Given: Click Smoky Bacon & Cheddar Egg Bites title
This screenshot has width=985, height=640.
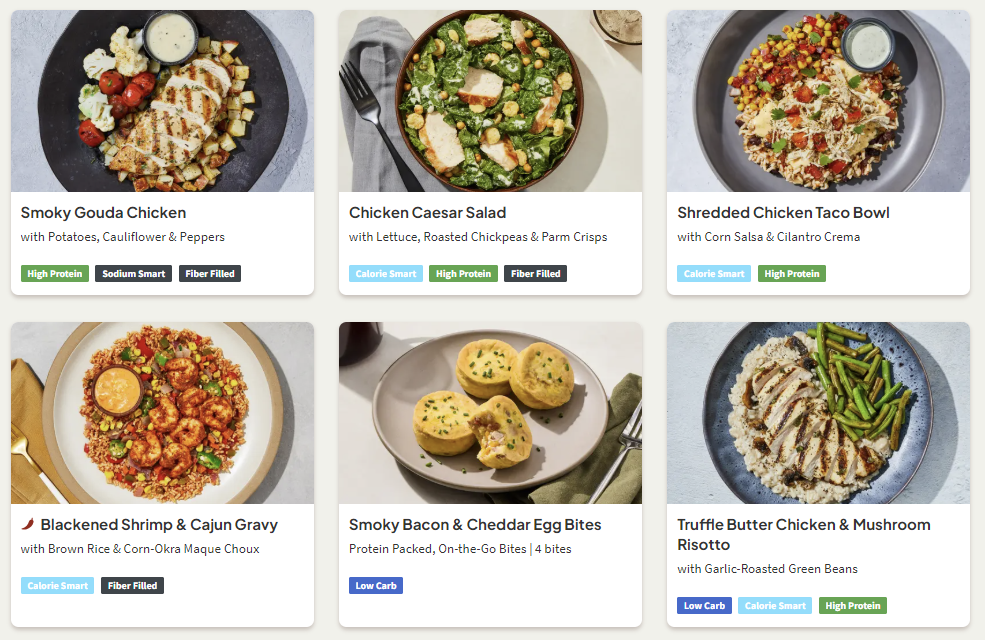Looking at the screenshot, I should pos(475,524).
